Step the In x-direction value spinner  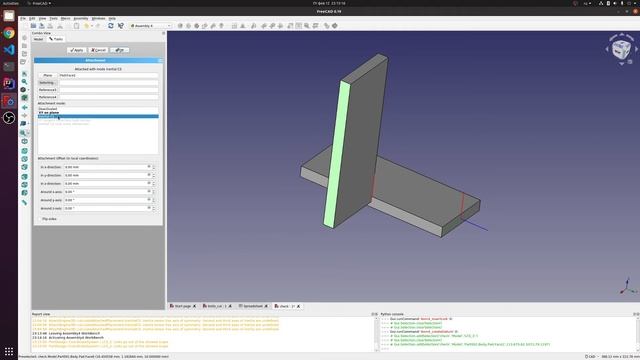tap(153, 167)
